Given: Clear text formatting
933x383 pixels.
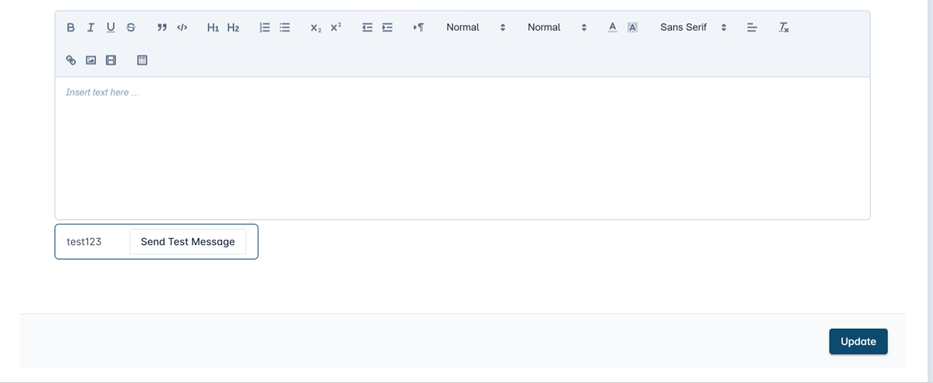Looking at the screenshot, I should (784, 27).
